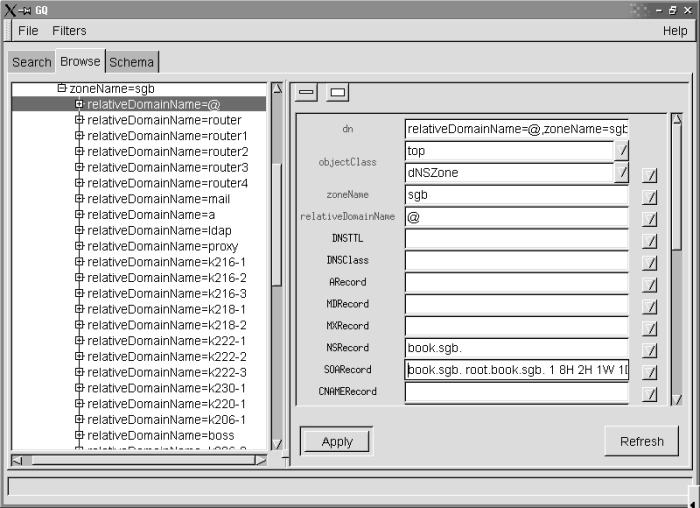Viewport: 700px width, 508px height.
Task: Expand the relativeDomainName=mail node
Action: coord(79,199)
